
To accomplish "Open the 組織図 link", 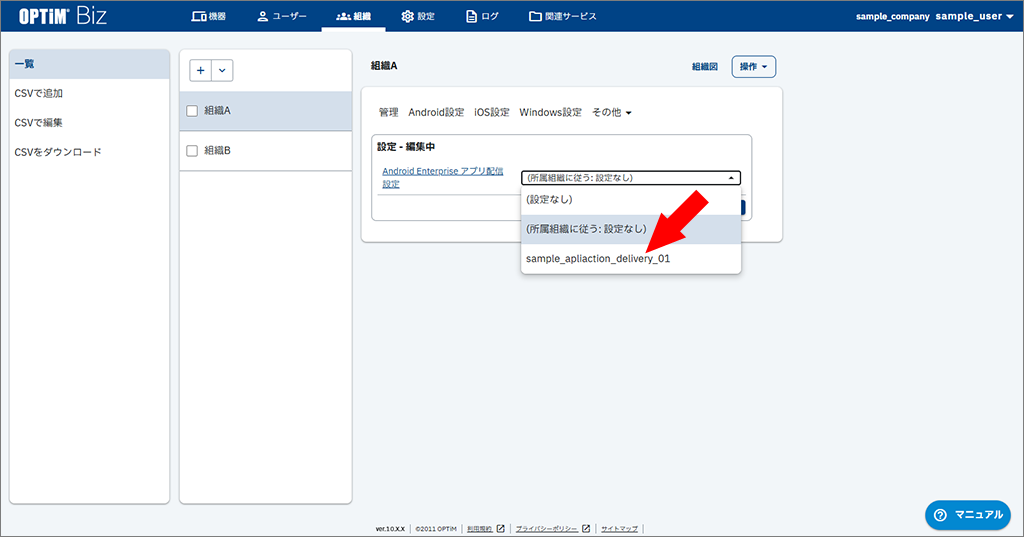I will pyautogui.click(x=705, y=67).
